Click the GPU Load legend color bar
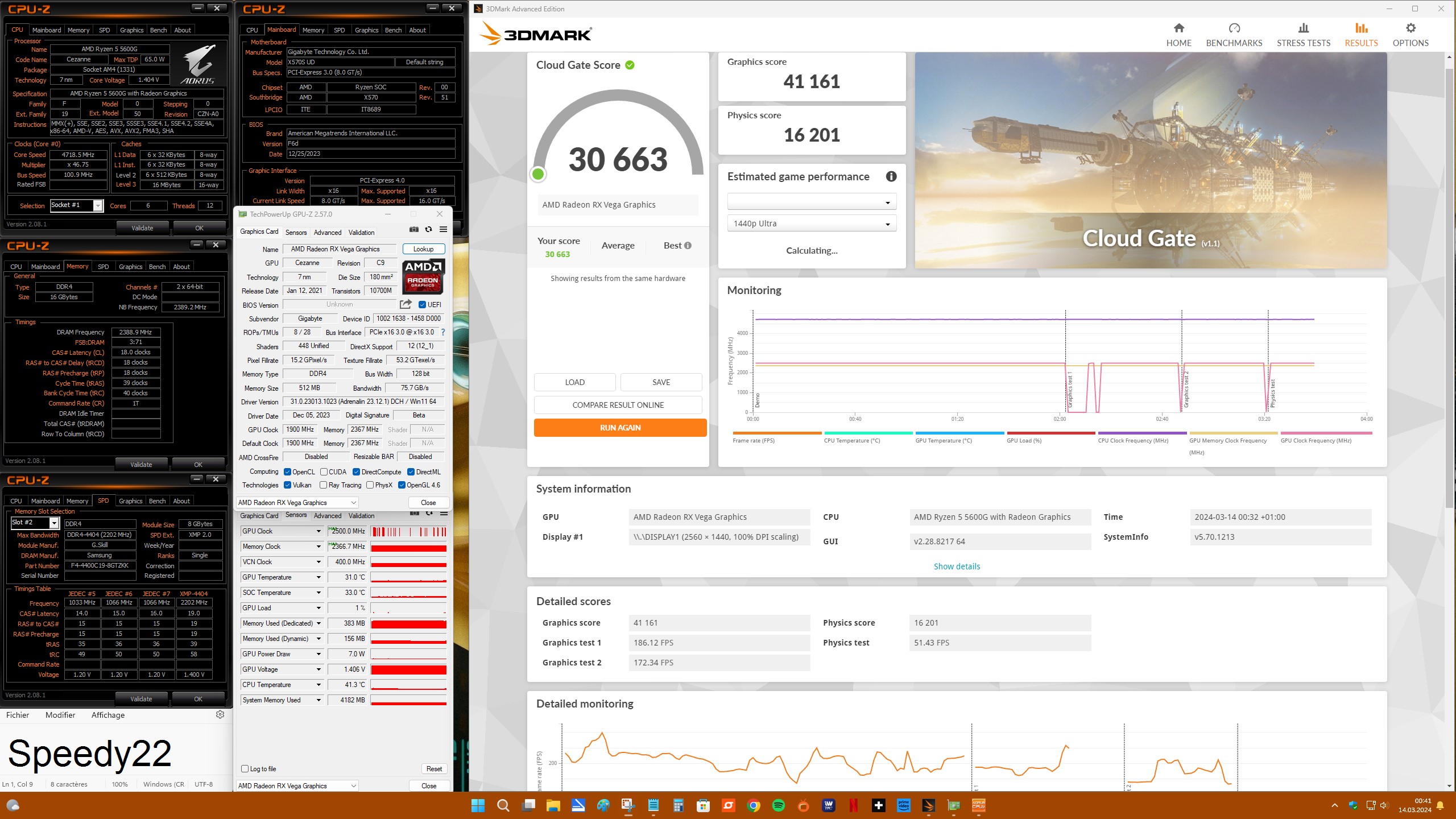Image resolution: width=1456 pixels, height=819 pixels. tap(1050, 433)
